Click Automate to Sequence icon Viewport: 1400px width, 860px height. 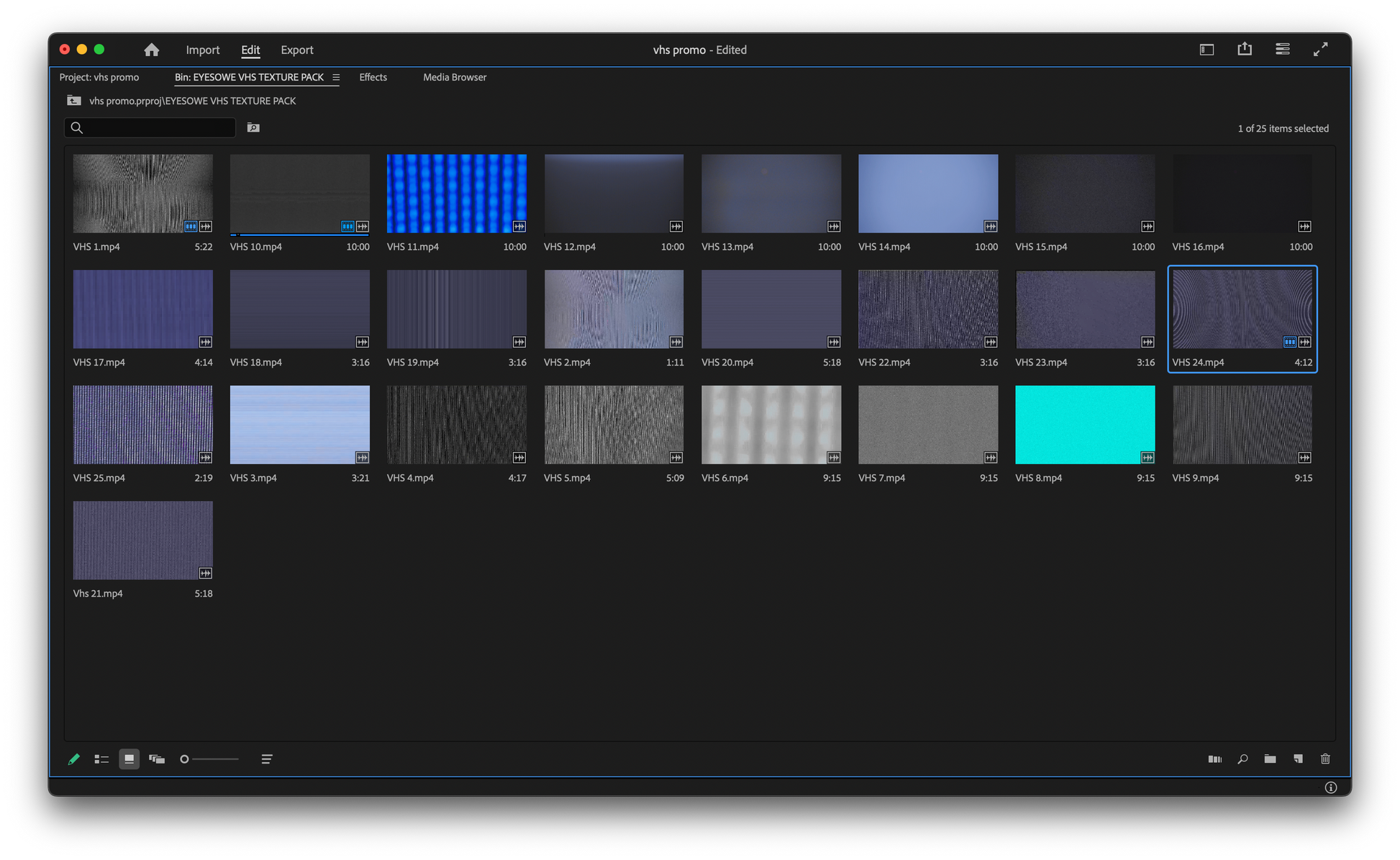[1214, 759]
